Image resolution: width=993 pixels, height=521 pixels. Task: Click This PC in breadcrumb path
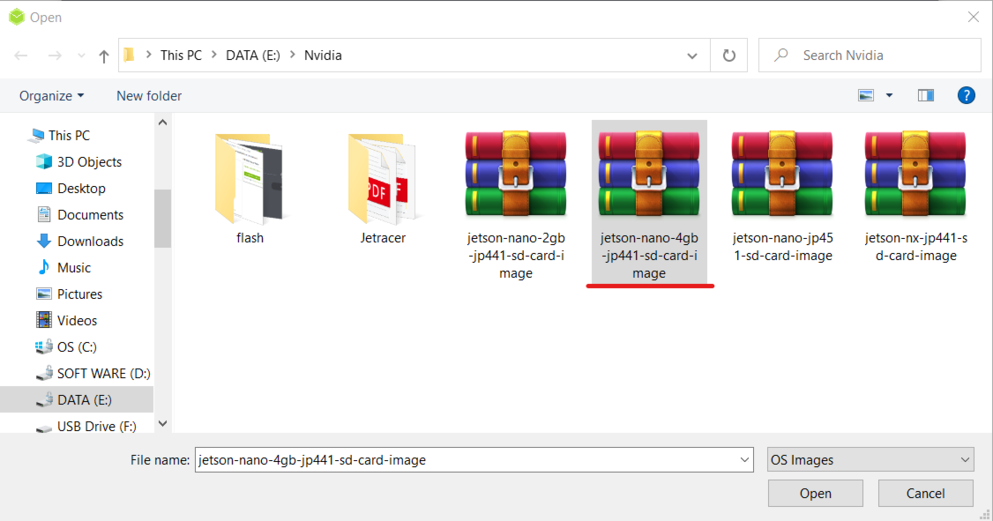(x=181, y=55)
